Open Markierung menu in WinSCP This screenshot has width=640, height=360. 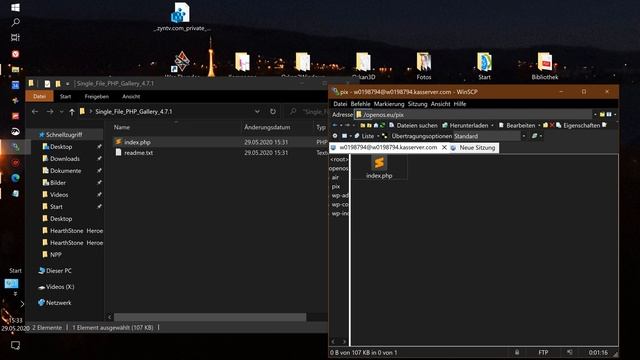(389, 104)
